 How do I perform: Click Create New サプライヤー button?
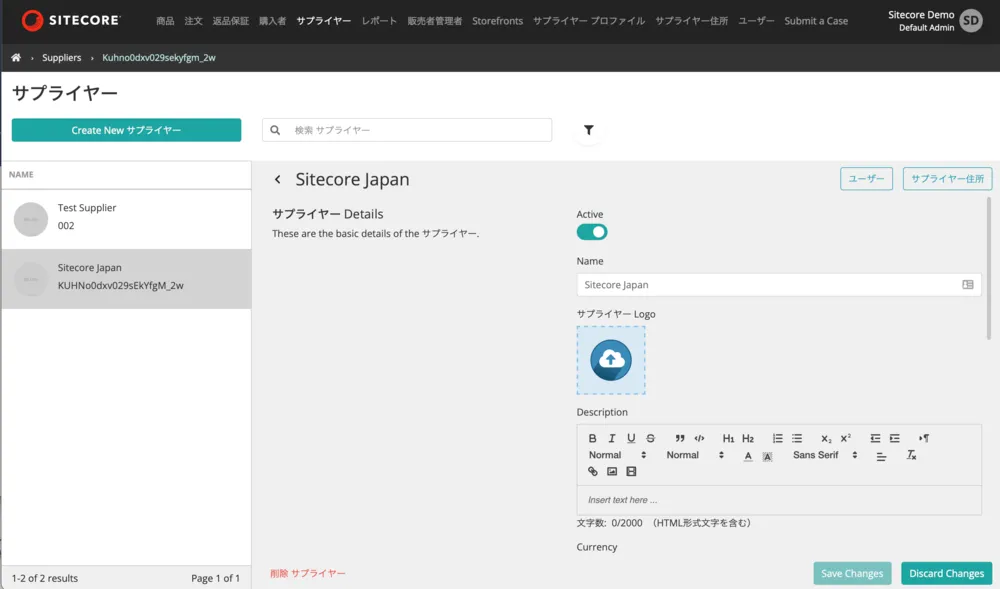[126, 130]
